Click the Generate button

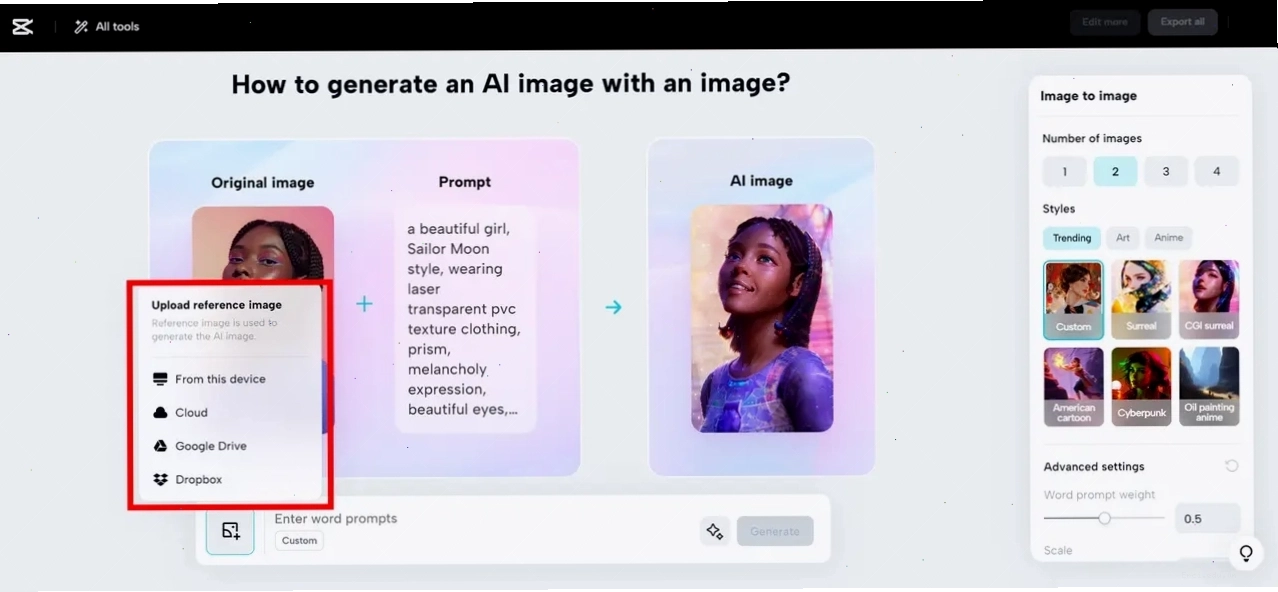coord(775,531)
